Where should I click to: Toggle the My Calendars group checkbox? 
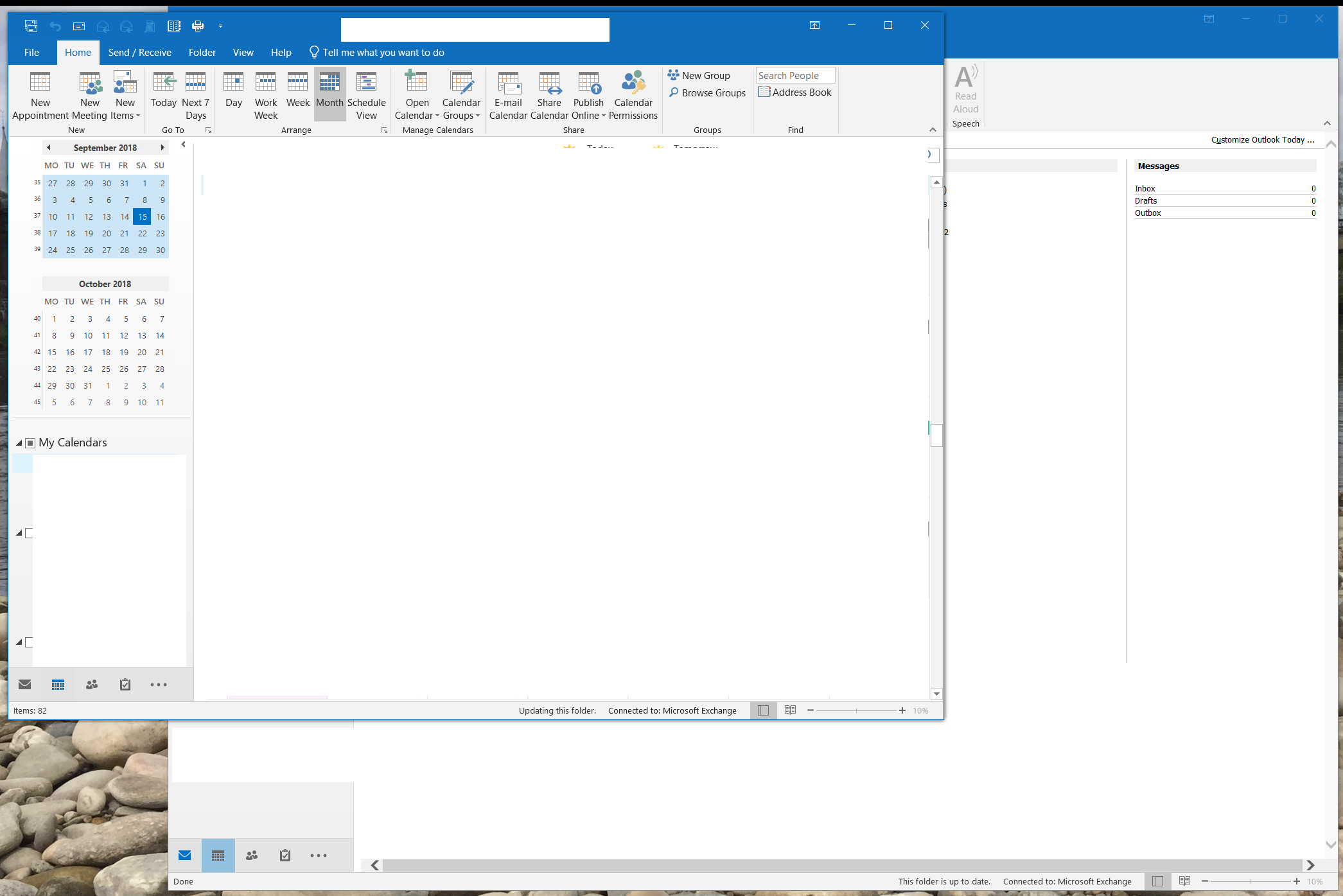(30, 443)
